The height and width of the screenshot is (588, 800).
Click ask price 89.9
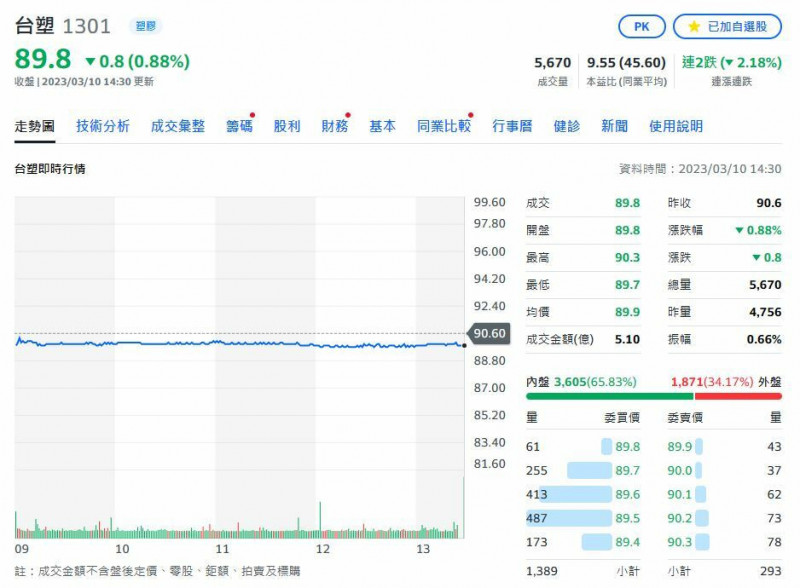coord(680,447)
